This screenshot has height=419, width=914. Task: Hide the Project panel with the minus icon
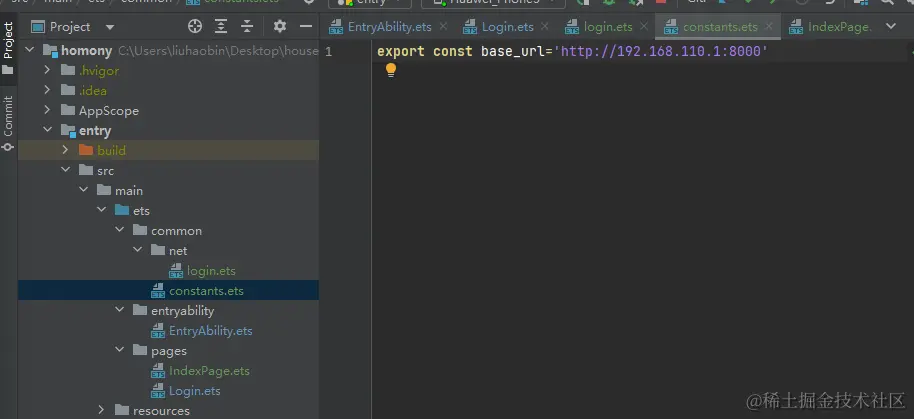pos(306,26)
